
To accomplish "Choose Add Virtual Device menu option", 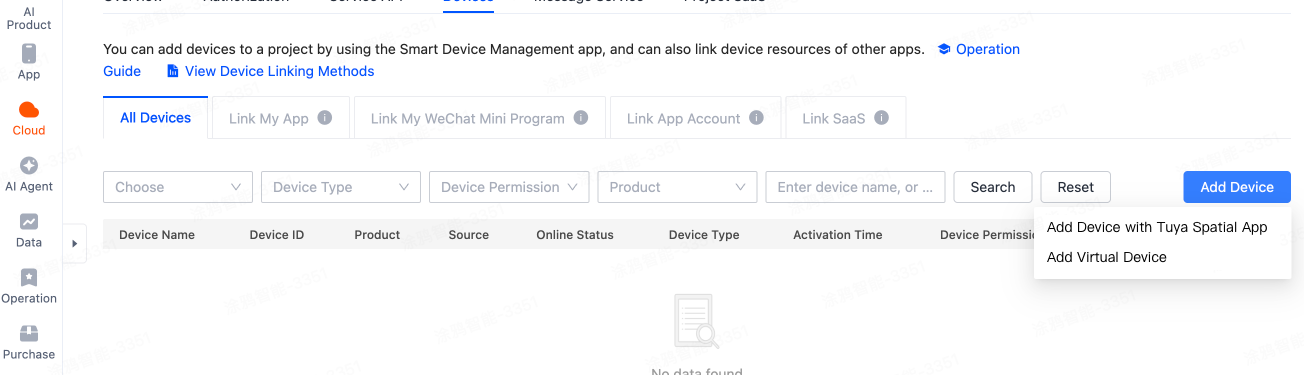I will (1106, 257).
